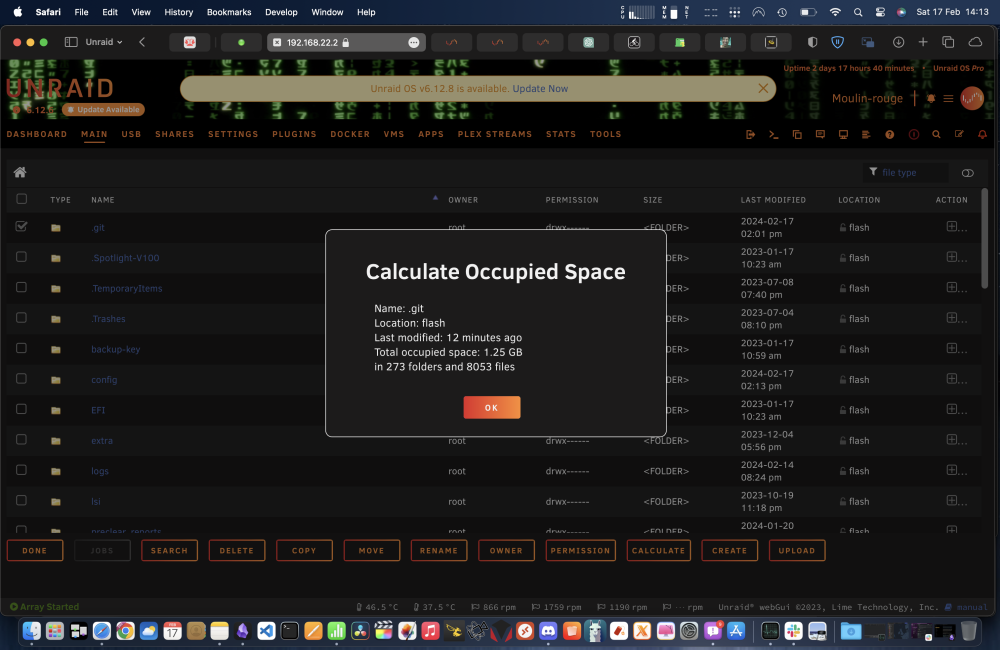Click the action icon for config row
This screenshot has height=650, width=1000.
click(x=952, y=379)
